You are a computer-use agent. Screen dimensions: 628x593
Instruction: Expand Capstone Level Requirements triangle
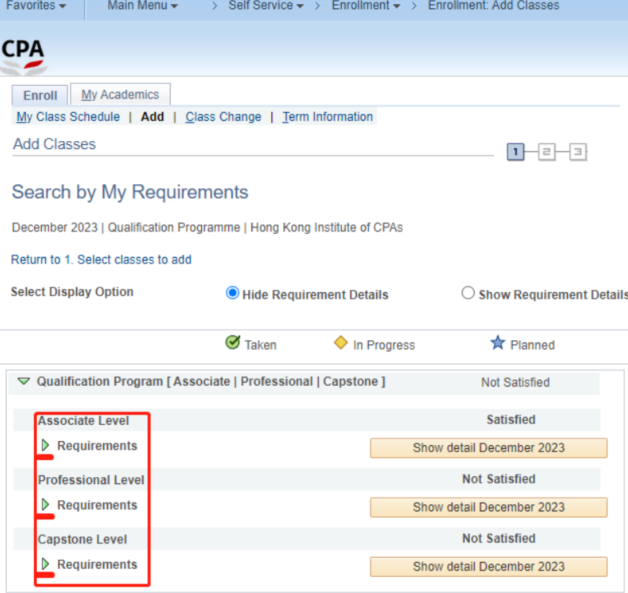(45, 564)
